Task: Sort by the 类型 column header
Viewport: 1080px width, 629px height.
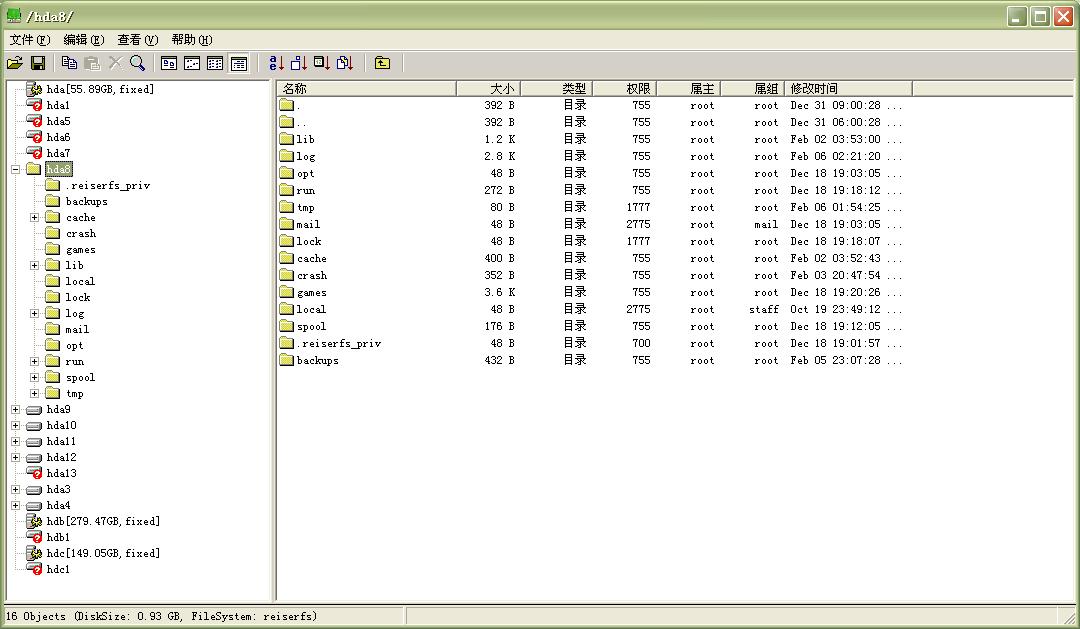Action: coord(557,88)
